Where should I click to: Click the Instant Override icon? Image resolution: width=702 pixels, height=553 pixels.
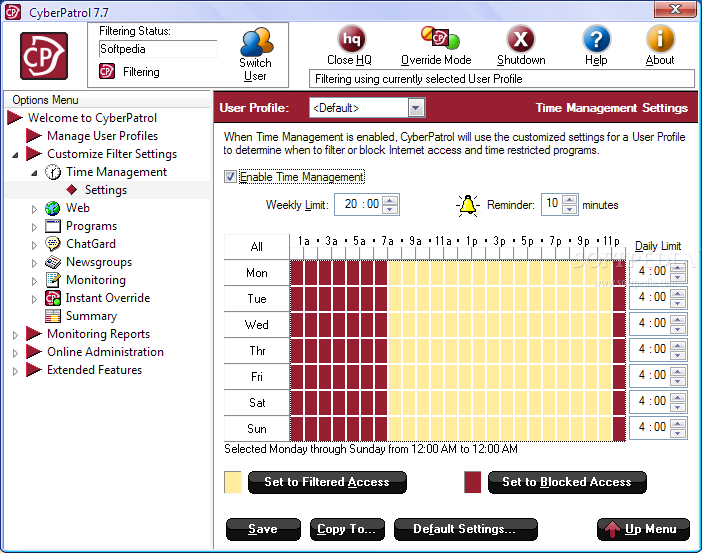(x=53, y=298)
